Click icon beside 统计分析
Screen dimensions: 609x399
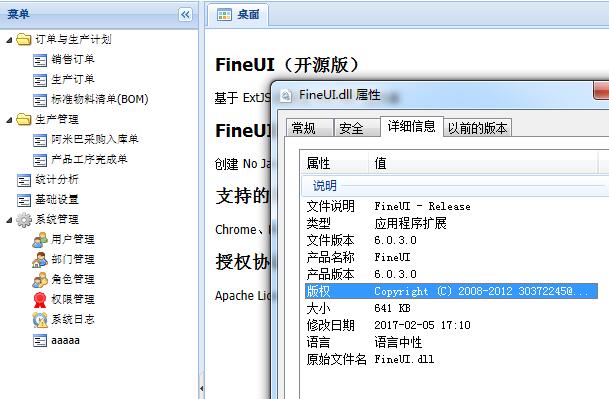[x=24, y=180]
